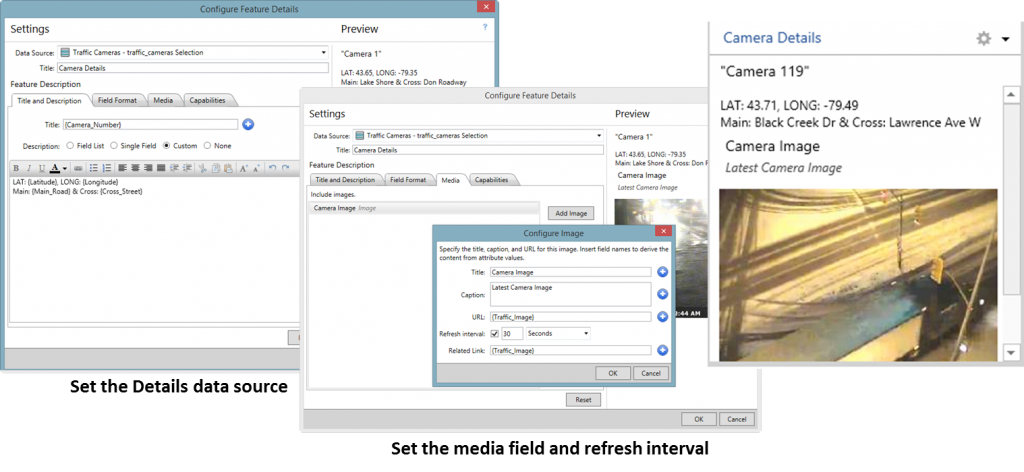Undo the last edit in the editor
This screenshot has height=472, width=1024.
click(x=272, y=168)
